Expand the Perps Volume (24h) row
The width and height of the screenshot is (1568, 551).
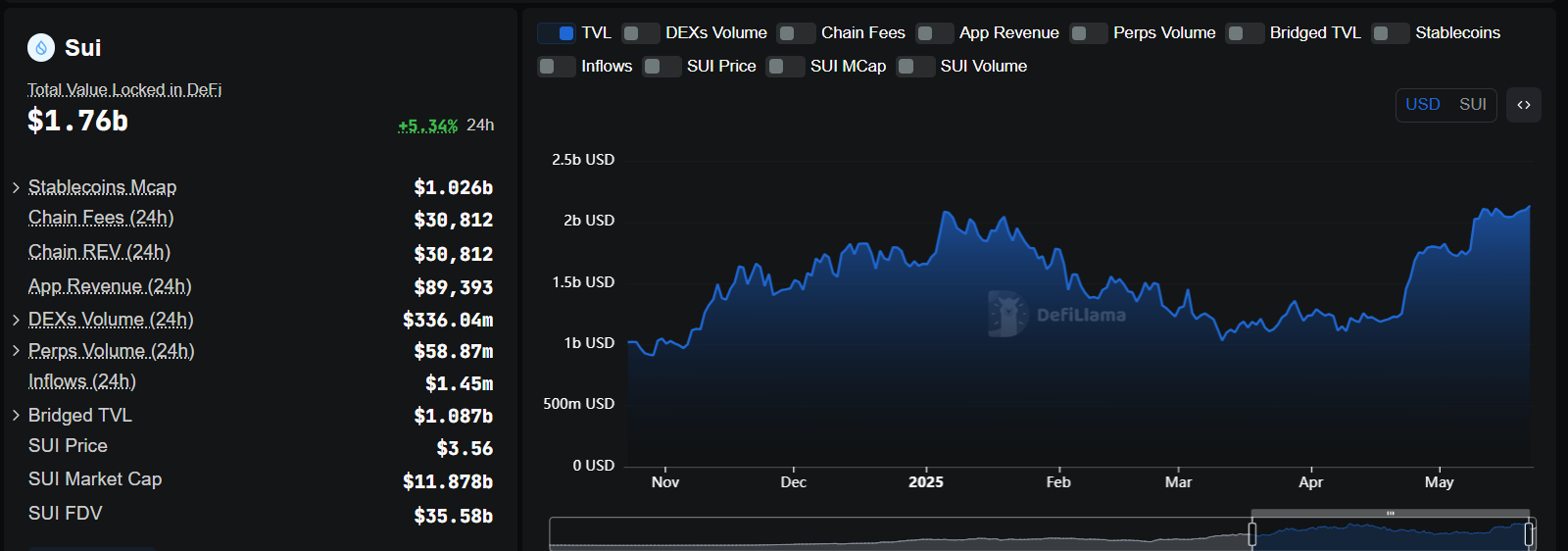pyautogui.click(x=16, y=351)
